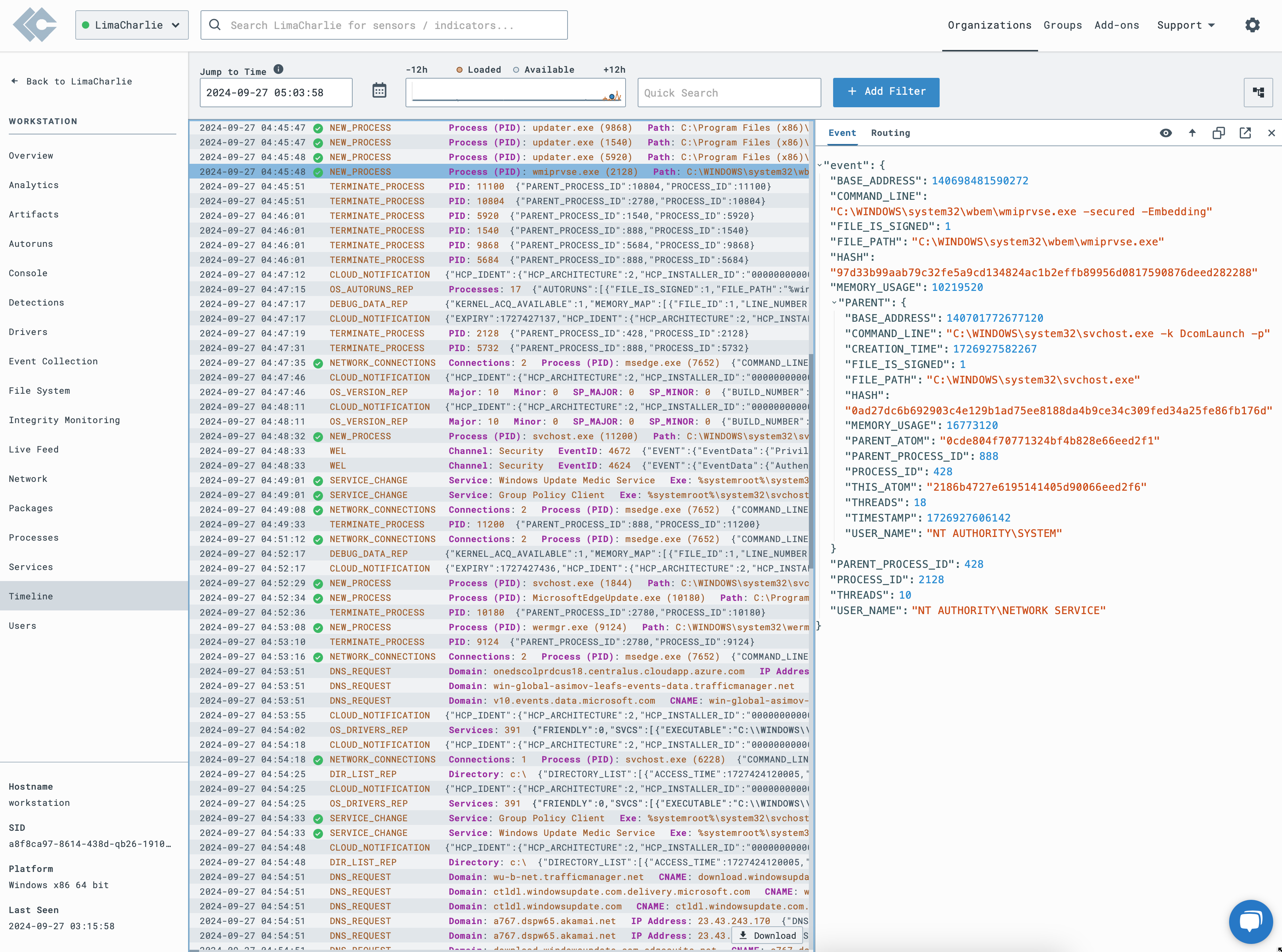Open Console sidebar item
This screenshot has height=952, width=1282.
94,273
